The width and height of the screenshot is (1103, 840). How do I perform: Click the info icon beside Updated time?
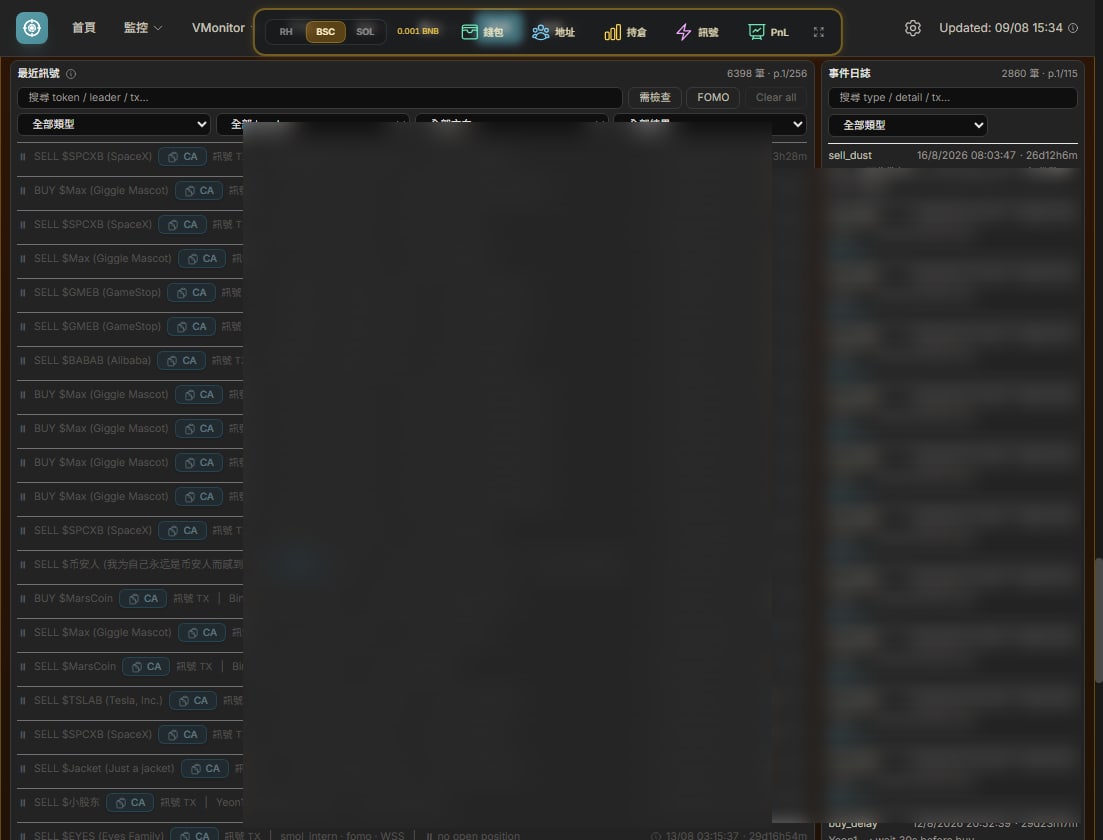coord(1073,28)
